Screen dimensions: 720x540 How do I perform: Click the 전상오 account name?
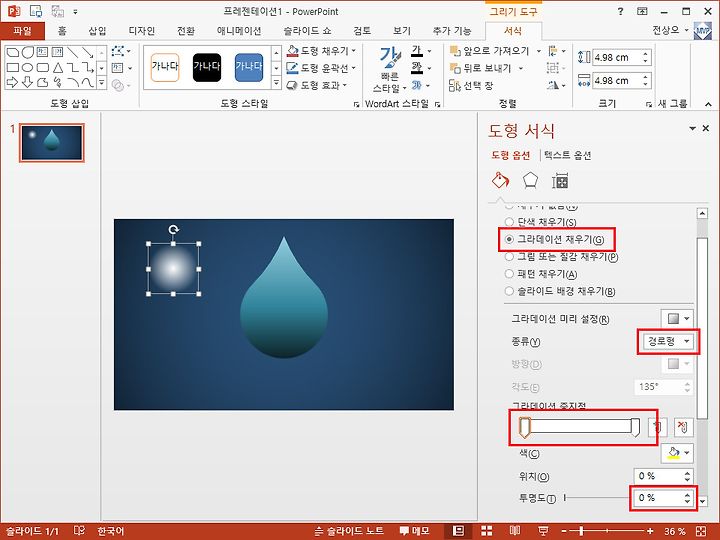tap(665, 30)
